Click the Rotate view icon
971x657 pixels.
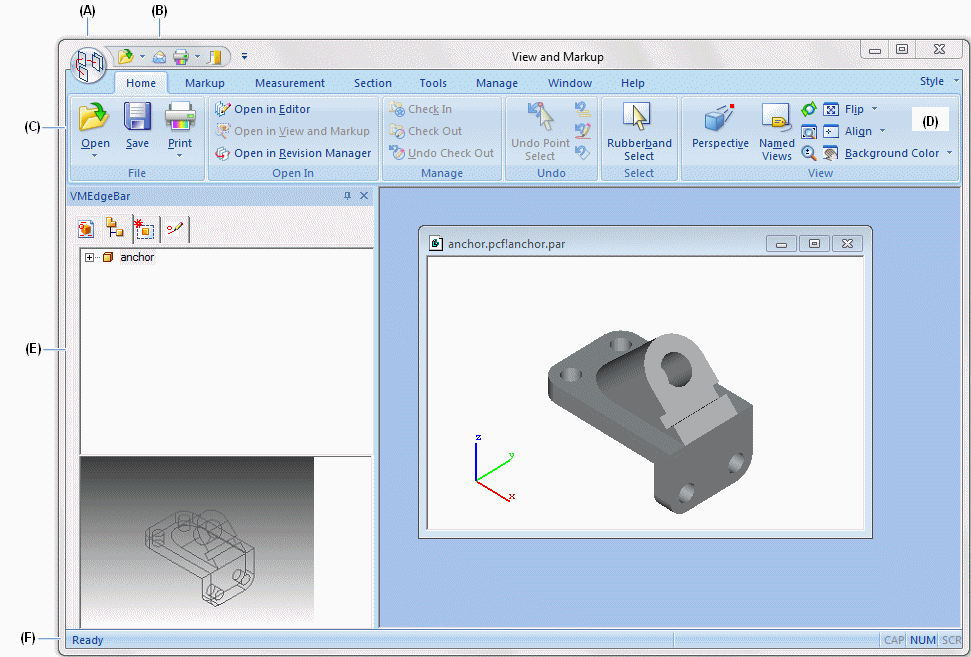pos(810,109)
